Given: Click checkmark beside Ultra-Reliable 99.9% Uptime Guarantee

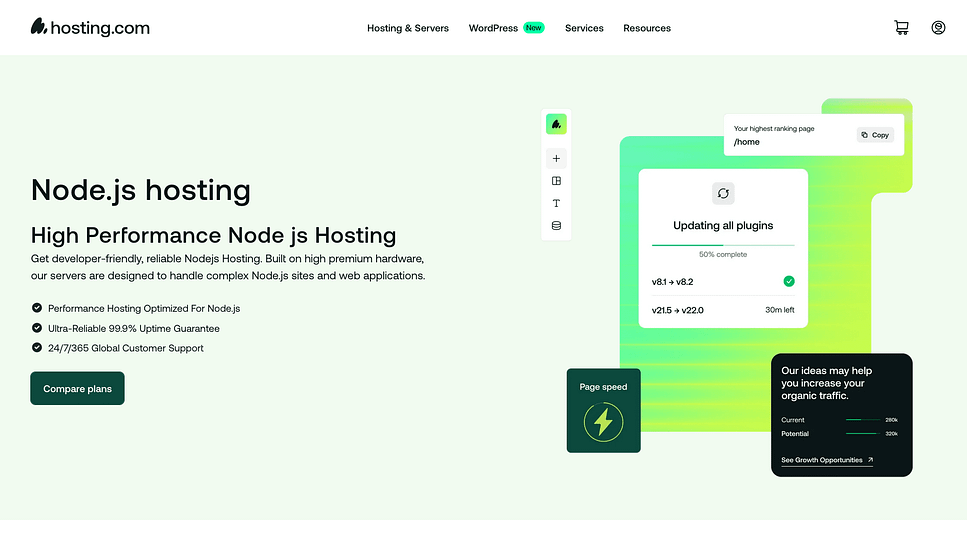Looking at the screenshot, I should click(x=37, y=328).
